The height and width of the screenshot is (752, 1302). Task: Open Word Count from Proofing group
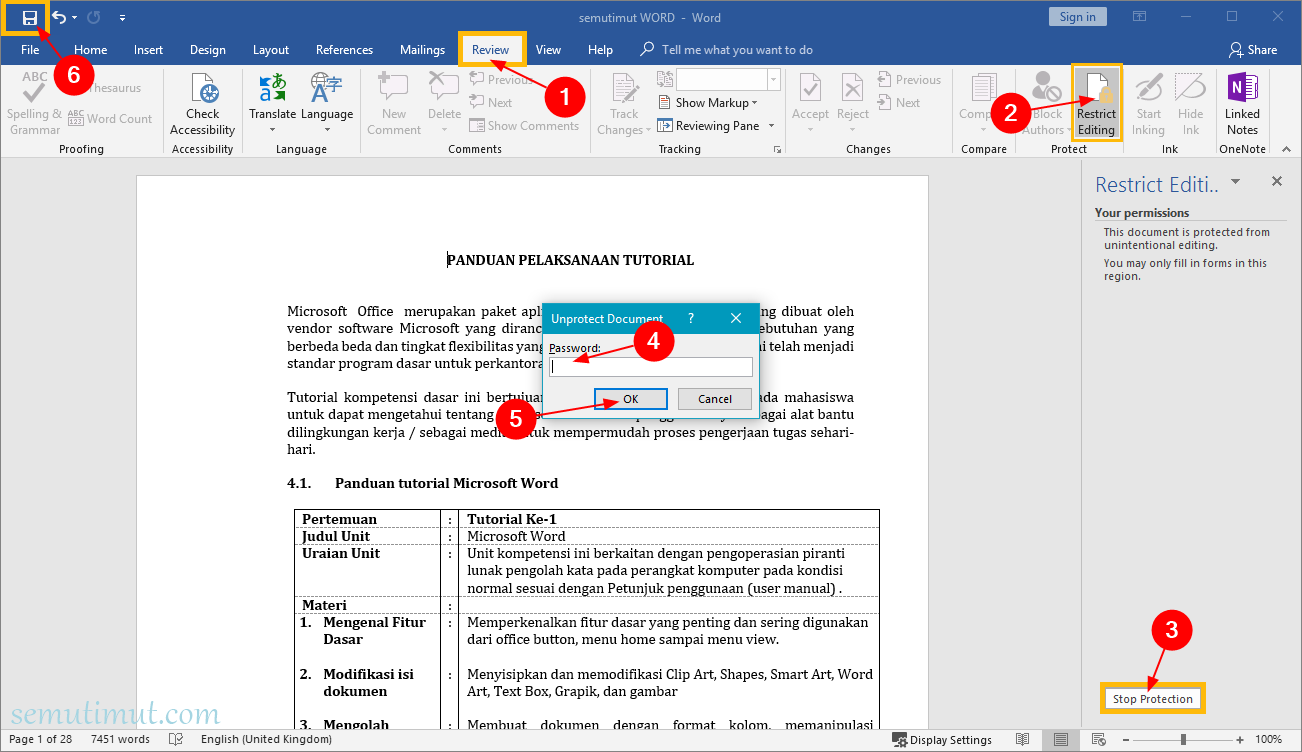[x=110, y=119]
